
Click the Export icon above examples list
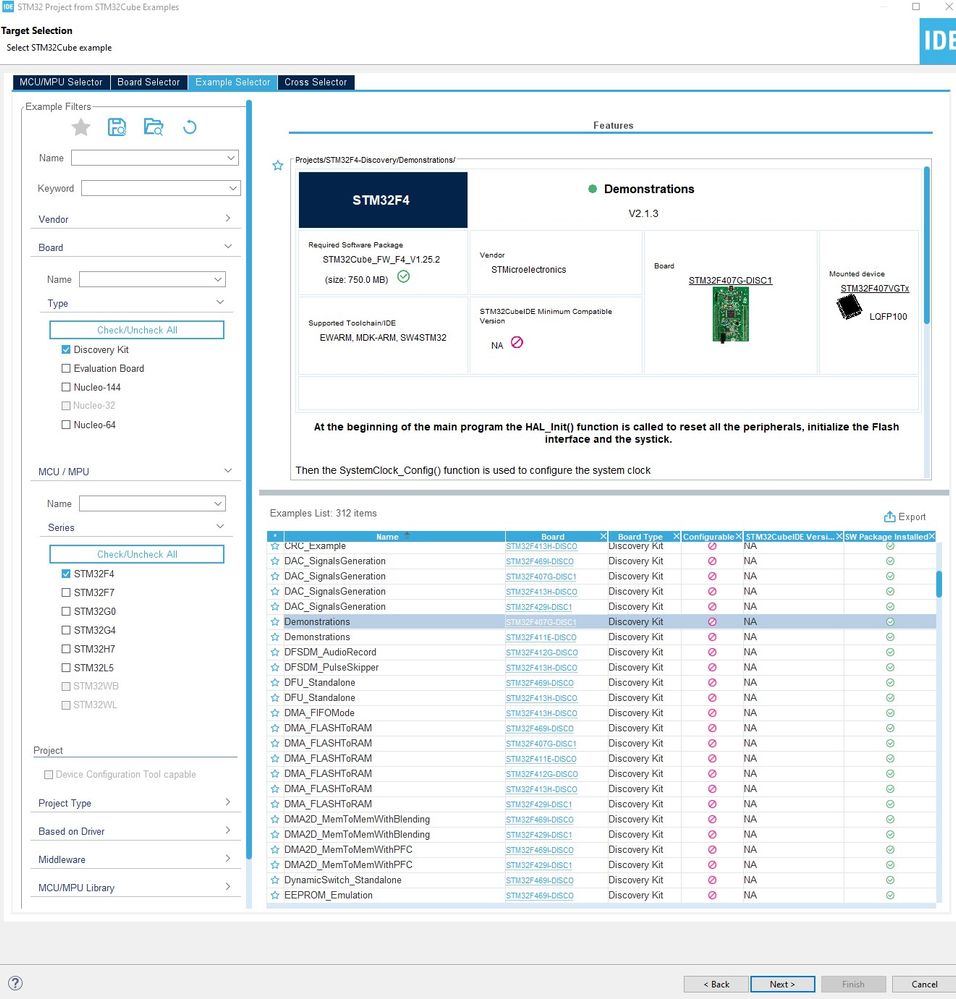(x=890, y=517)
